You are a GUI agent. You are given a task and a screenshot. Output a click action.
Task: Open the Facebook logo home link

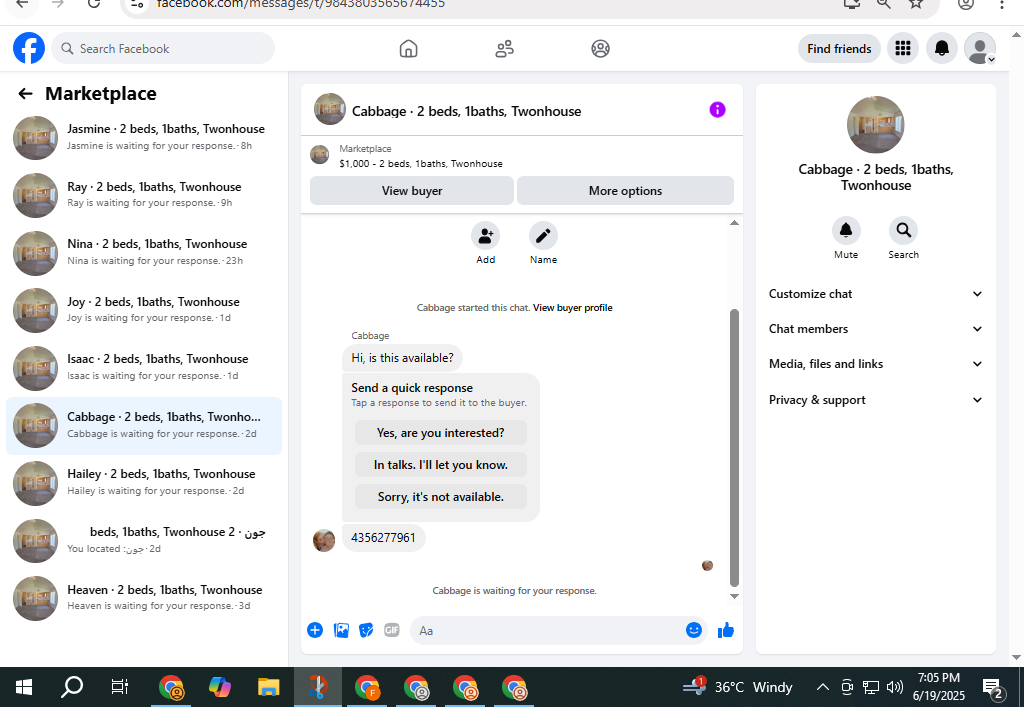pos(29,48)
